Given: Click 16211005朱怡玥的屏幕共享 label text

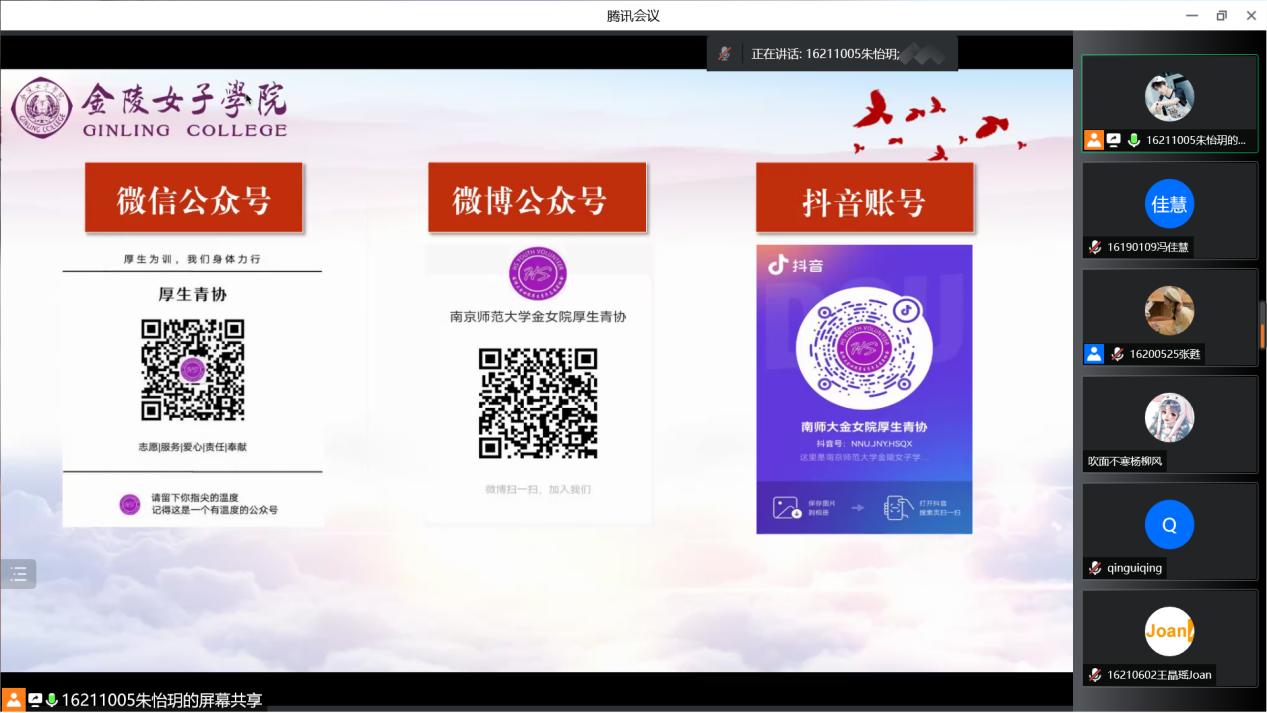Looking at the screenshot, I should coord(162,700).
